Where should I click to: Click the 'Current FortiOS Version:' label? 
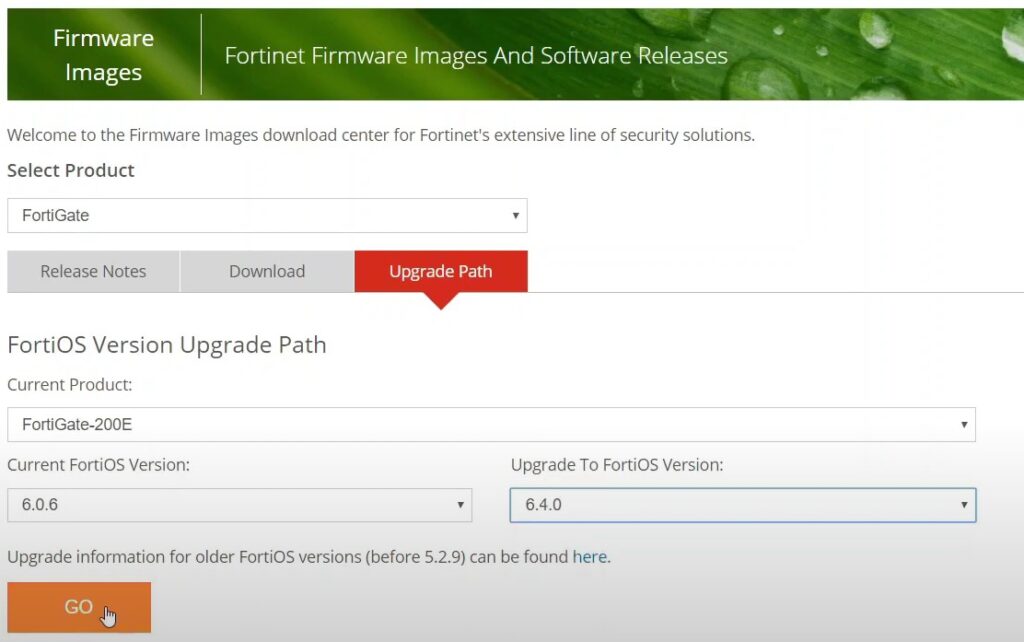[x=98, y=465]
